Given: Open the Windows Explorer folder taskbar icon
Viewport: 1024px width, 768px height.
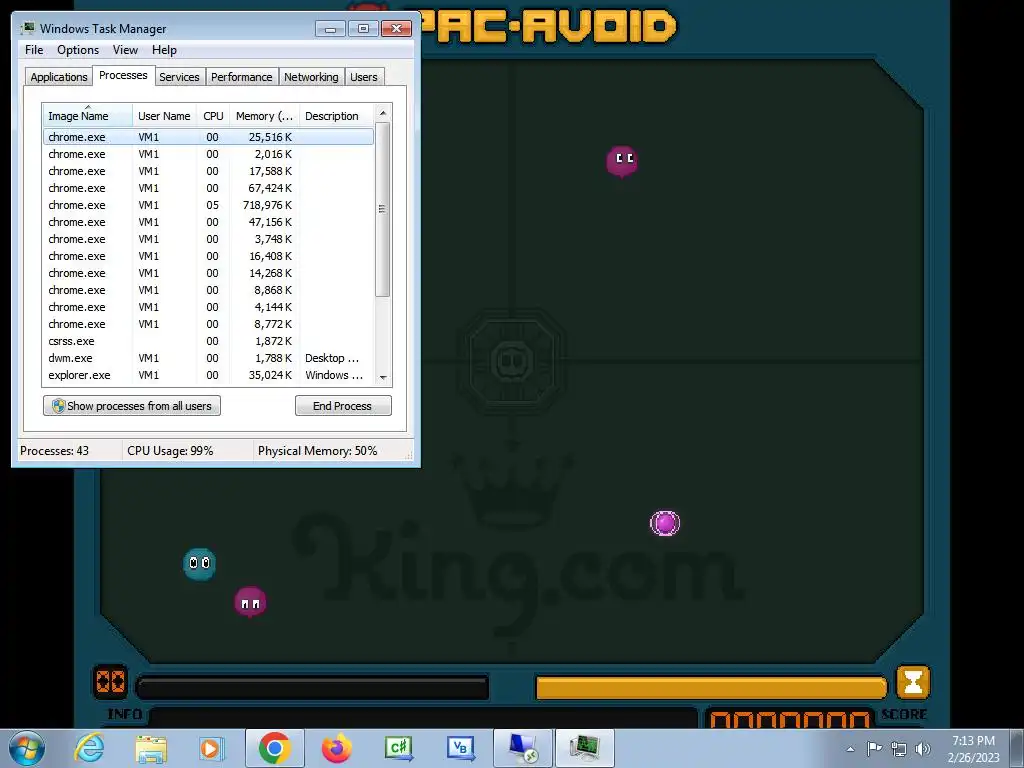Looking at the screenshot, I should [151, 748].
